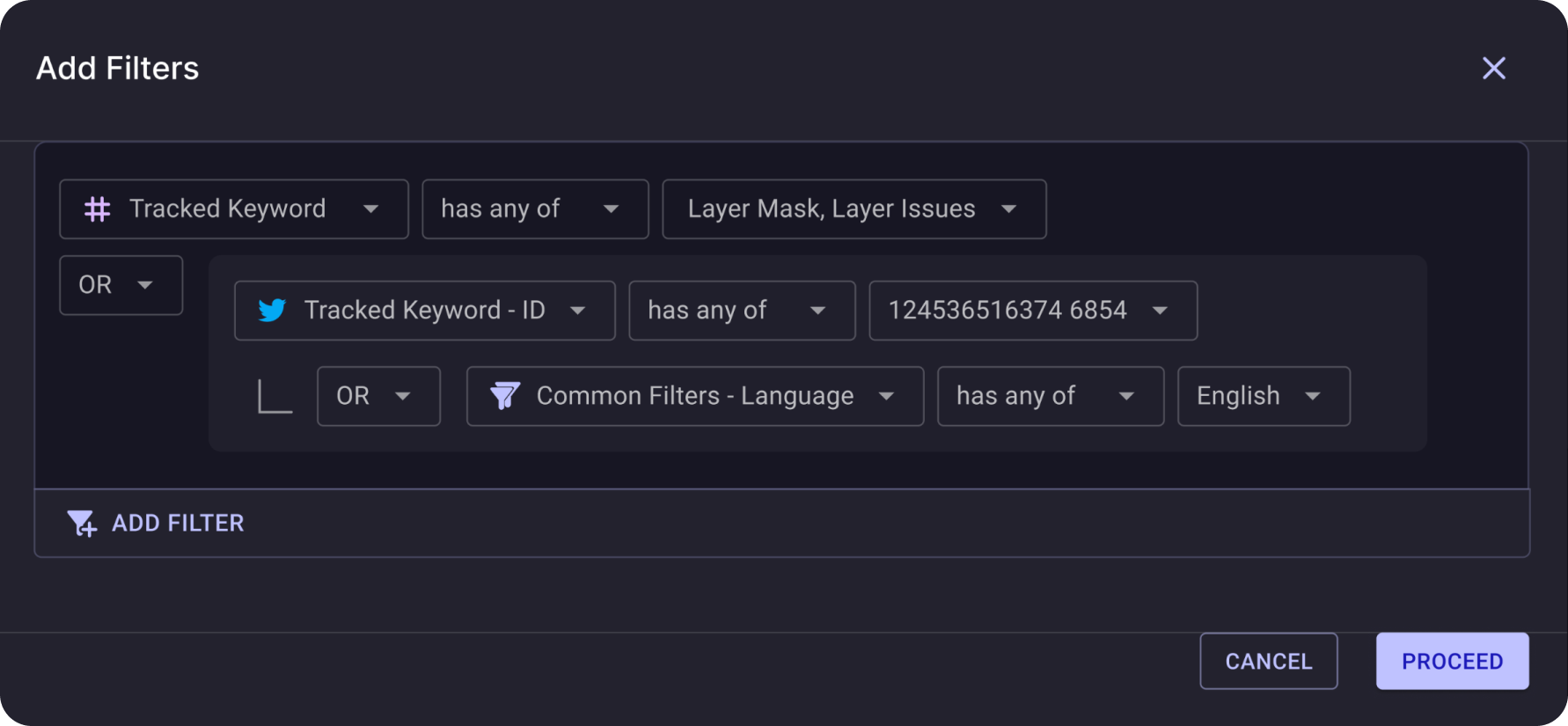The image size is (1568, 726).
Task: Close the Add Filters dialog
Action: pos(1493,68)
